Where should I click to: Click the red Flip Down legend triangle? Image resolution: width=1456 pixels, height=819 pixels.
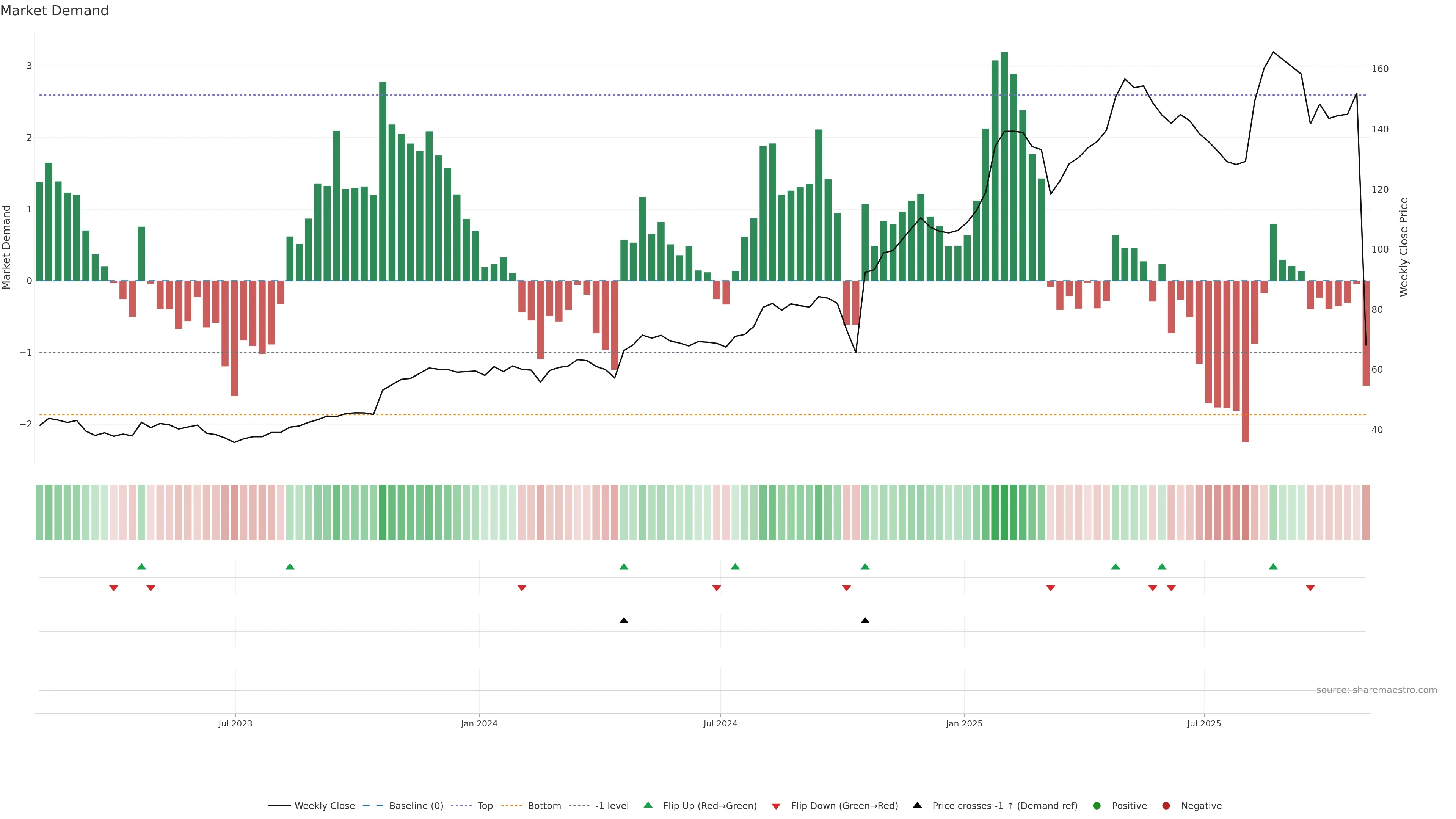776,806
